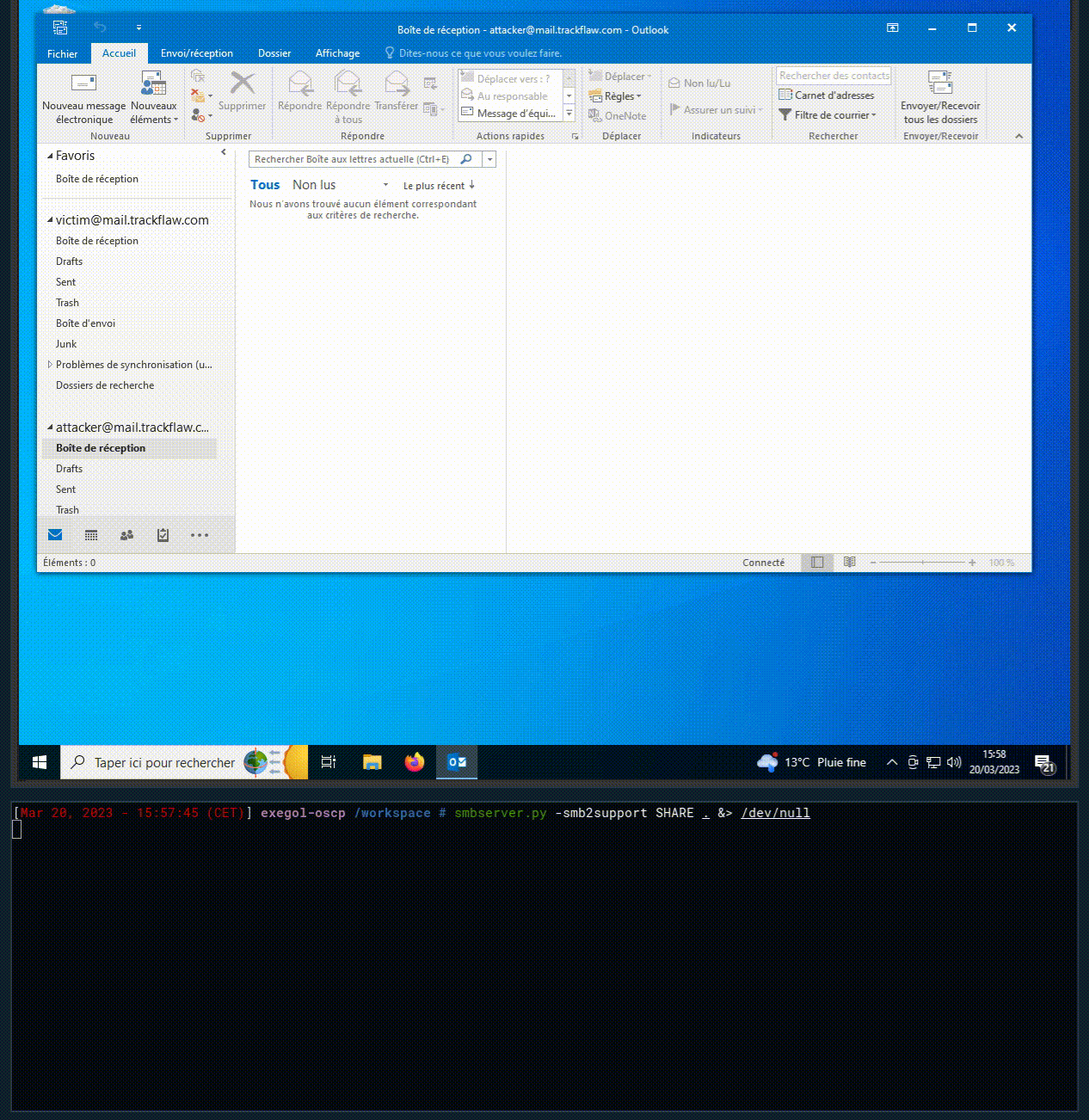Open Firefox from the Windows taskbar
Viewport: 1089px width, 1120px height.
(x=415, y=762)
